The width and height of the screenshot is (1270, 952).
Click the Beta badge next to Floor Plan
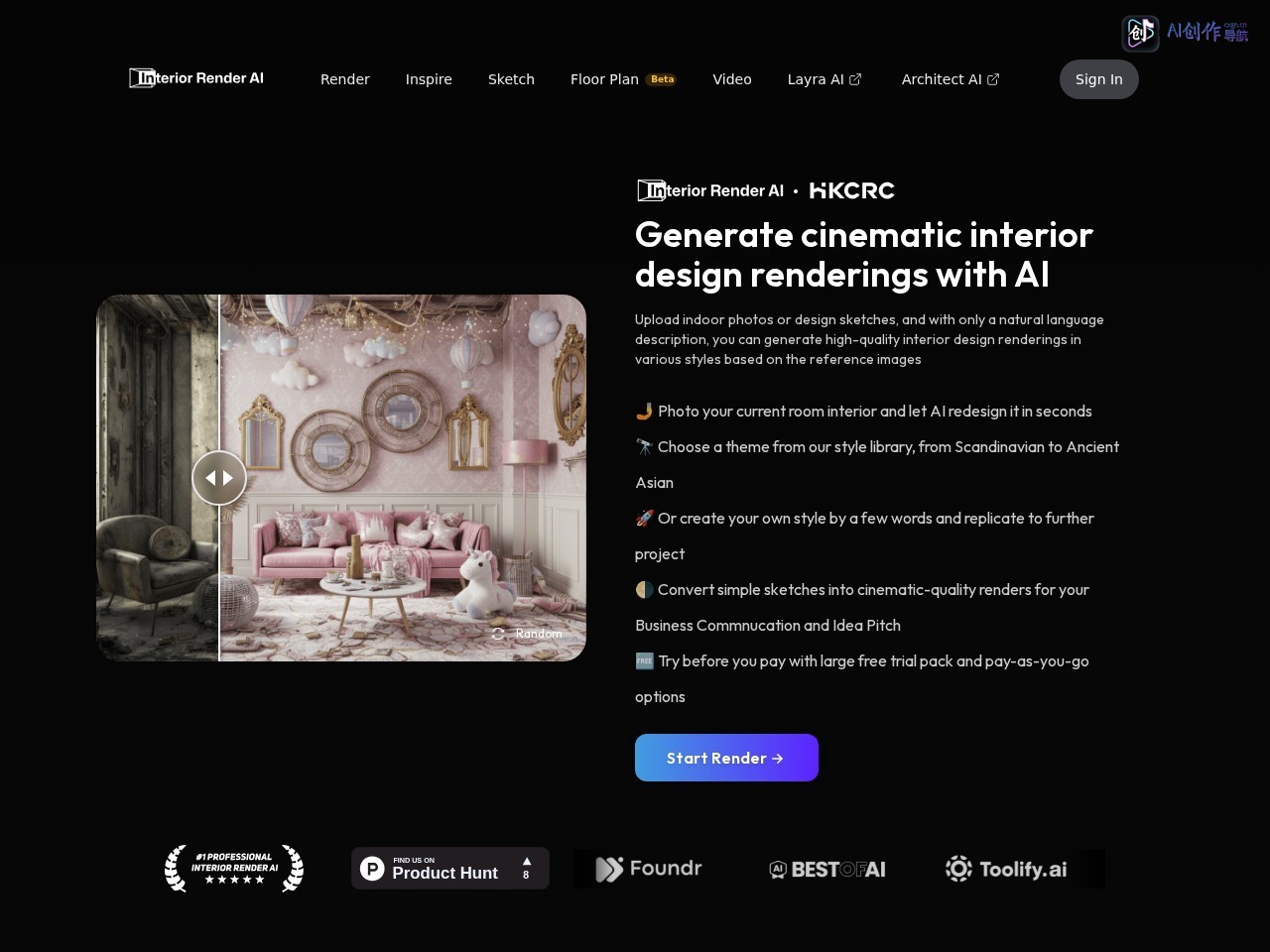click(x=662, y=79)
